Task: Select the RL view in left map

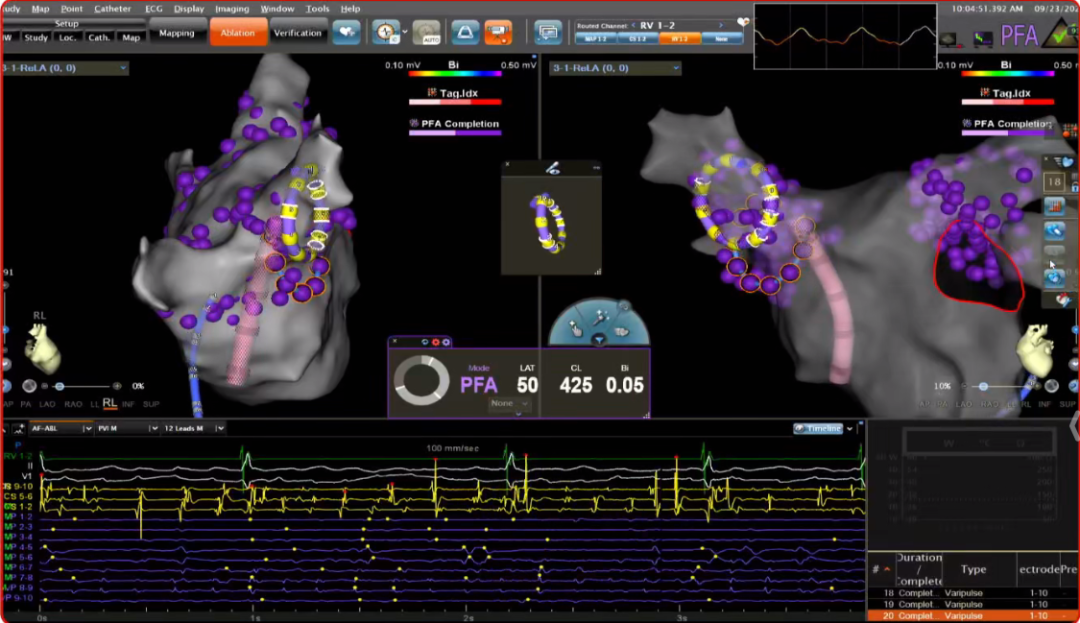Action: (x=109, y=403)
